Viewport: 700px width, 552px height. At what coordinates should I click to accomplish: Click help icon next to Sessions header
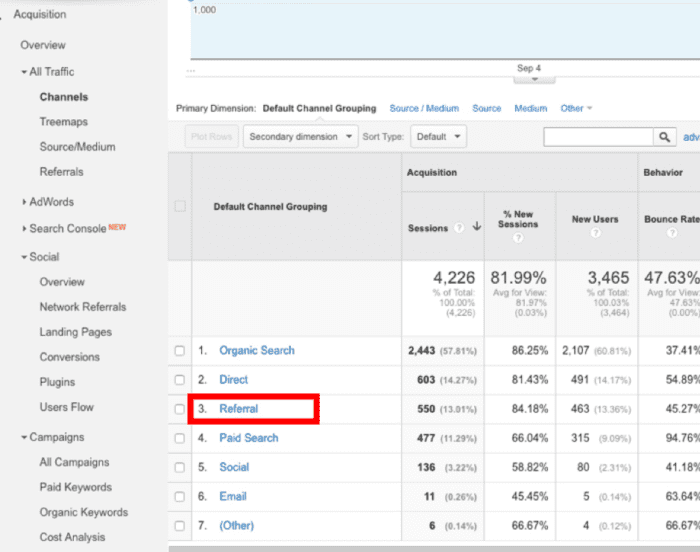point(459,228)
